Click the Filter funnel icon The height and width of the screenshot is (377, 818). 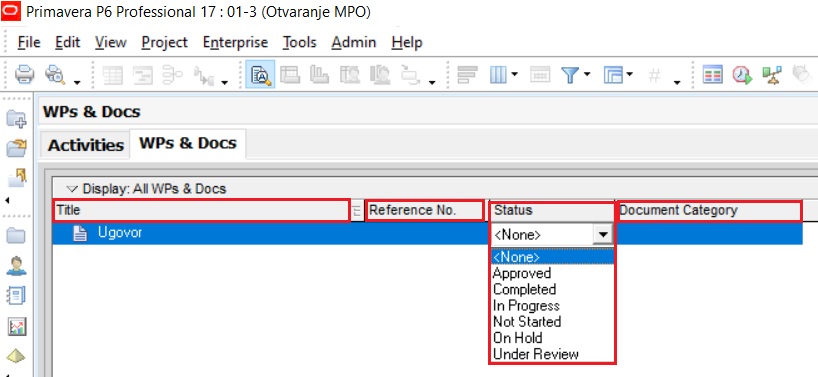coord(570,75)
